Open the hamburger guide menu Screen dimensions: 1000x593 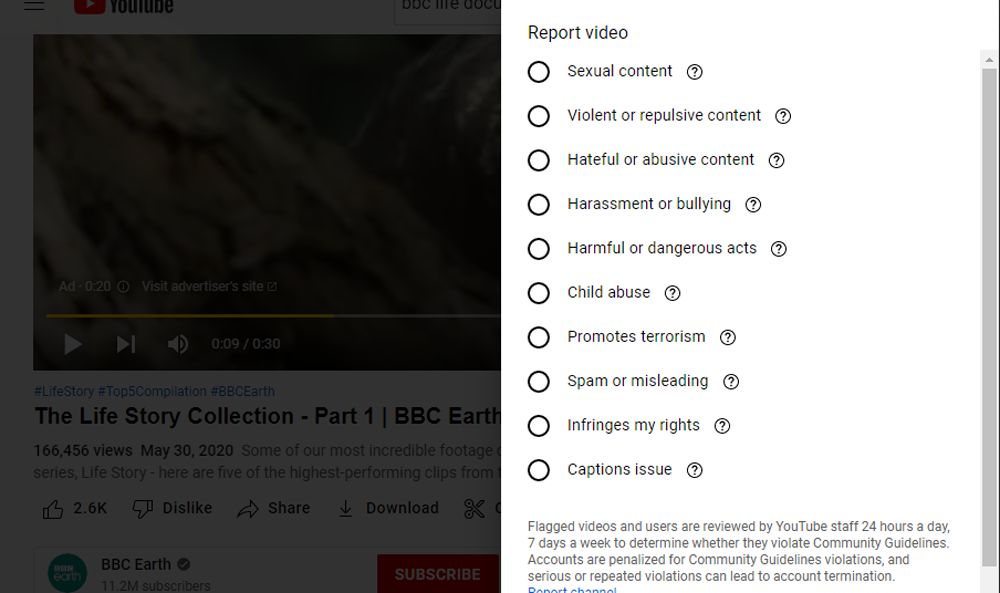coord(34,6)
